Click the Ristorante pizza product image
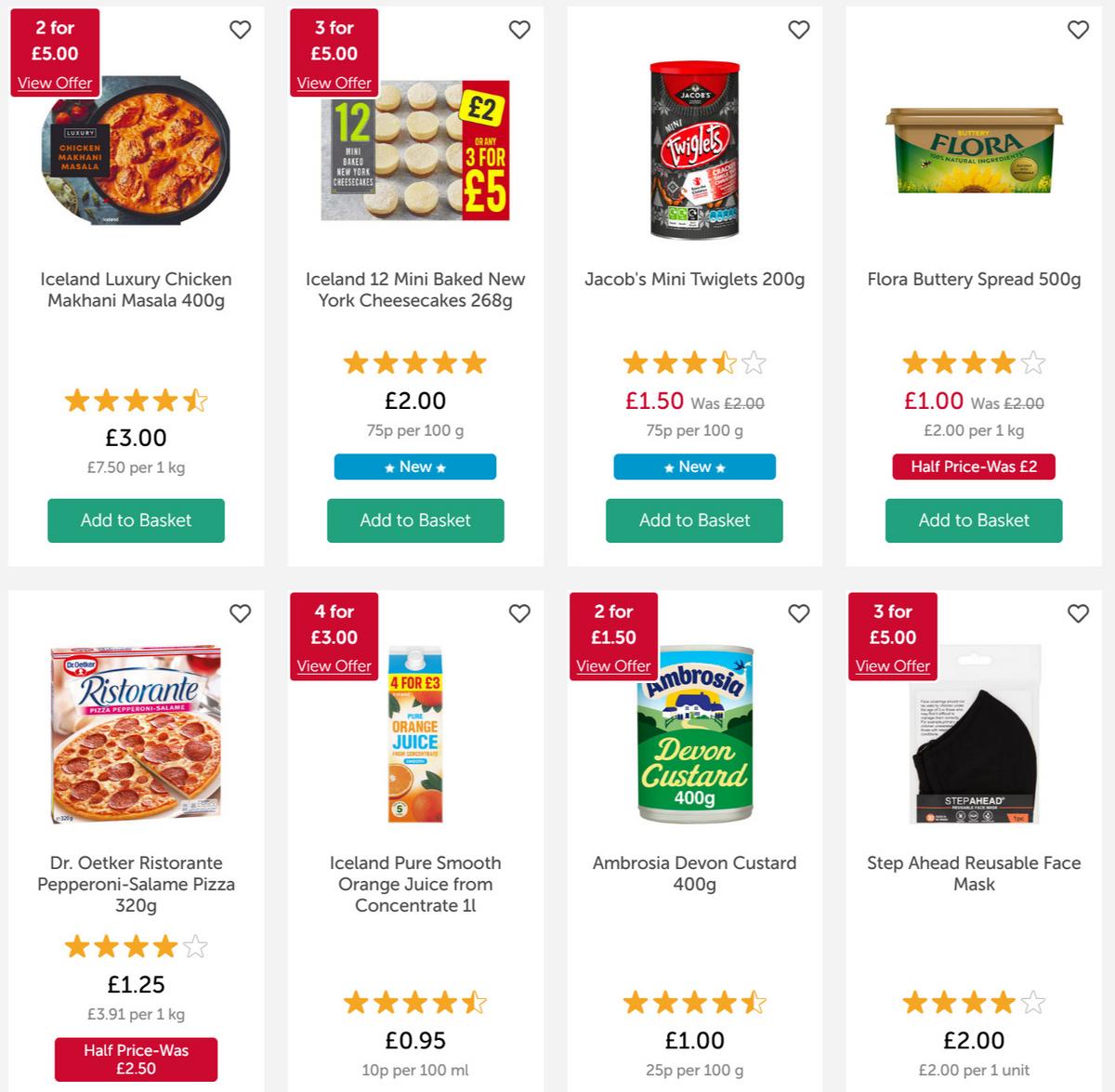 coord(136,734)
